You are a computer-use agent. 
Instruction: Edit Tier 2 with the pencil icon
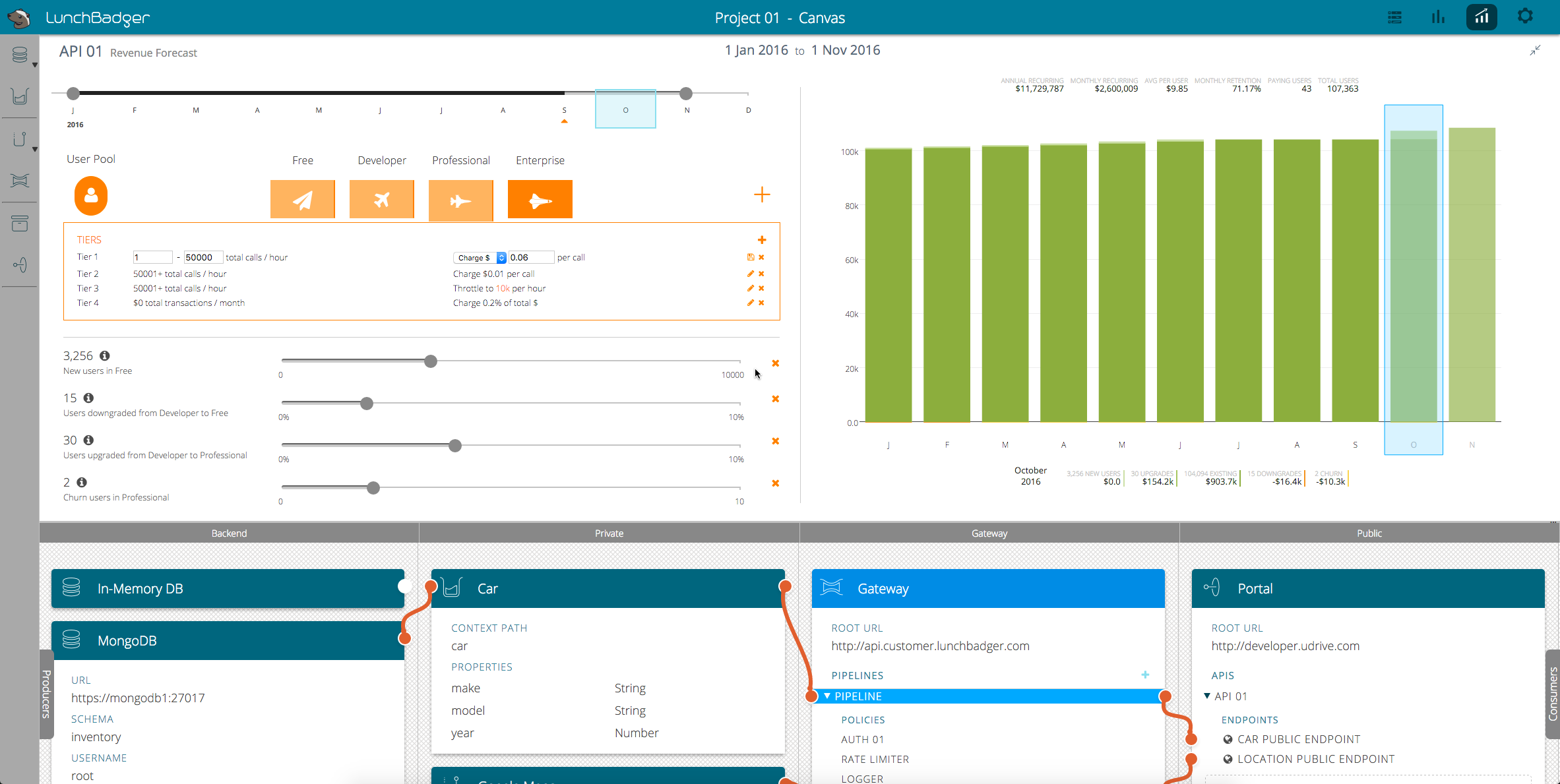pyautogui.click(x=750, y=274)
